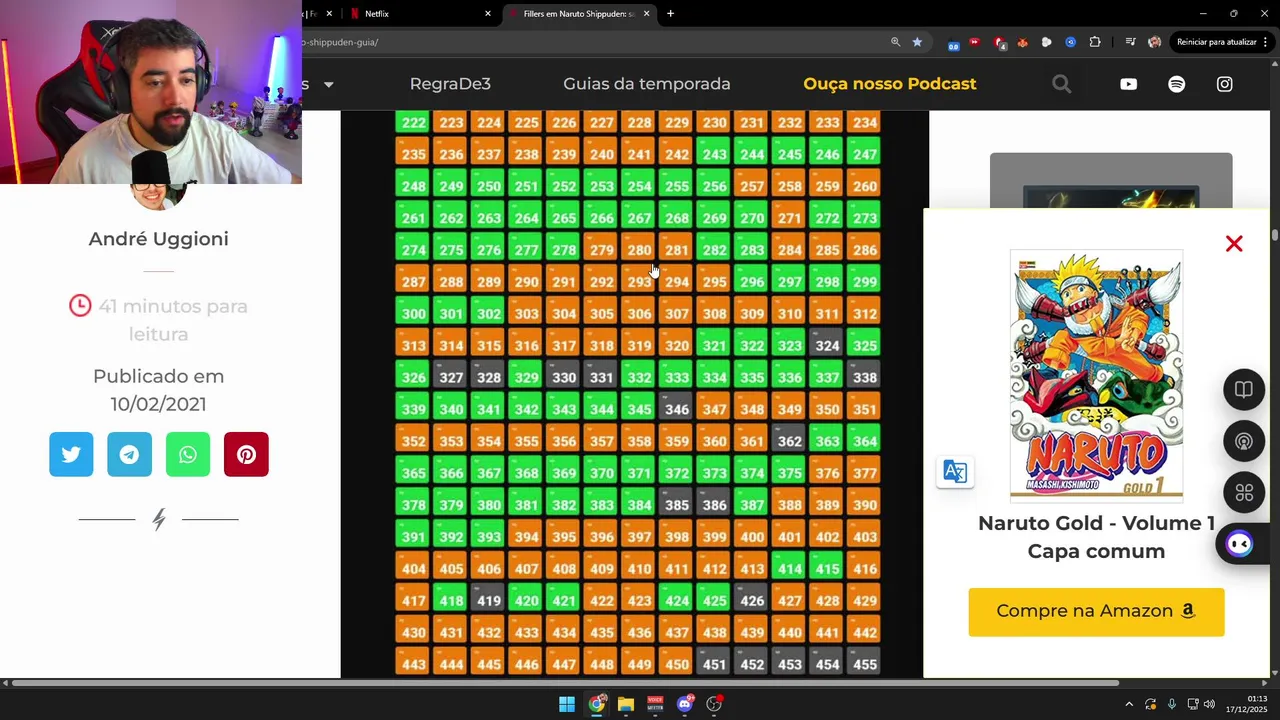This screenshot has height=720, width=1280.
Task: Share the article on Telegram
Action: tap(130, 454)
